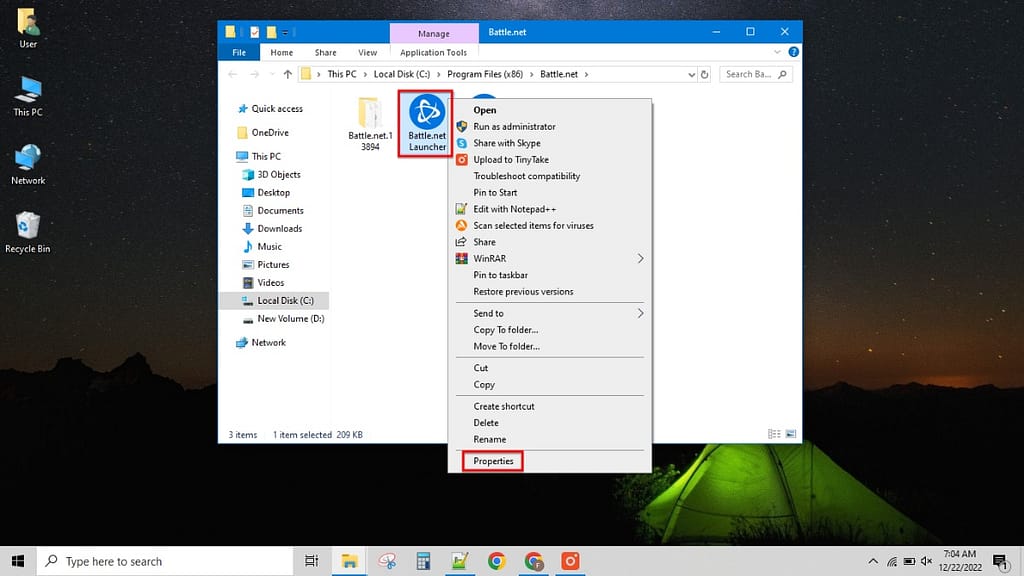The width and height of the screenshot is (1024, 576).
Task: Open Local Disk (C:) in the sidebar
Action: (285, 300)
